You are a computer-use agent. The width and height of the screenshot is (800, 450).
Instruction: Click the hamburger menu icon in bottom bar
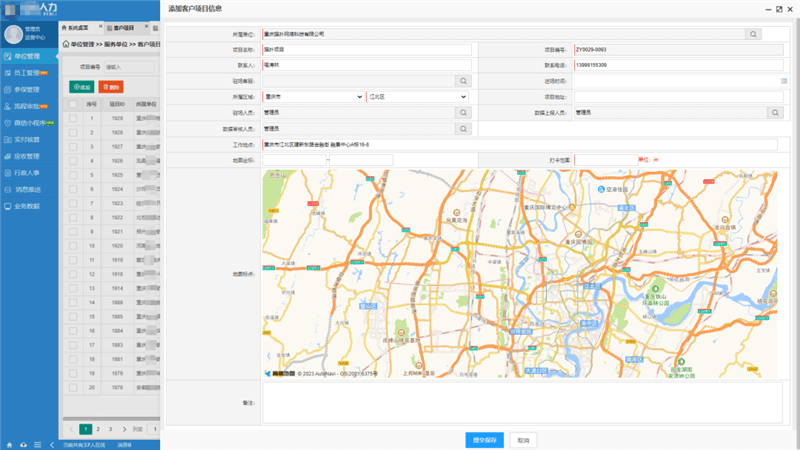37,445
